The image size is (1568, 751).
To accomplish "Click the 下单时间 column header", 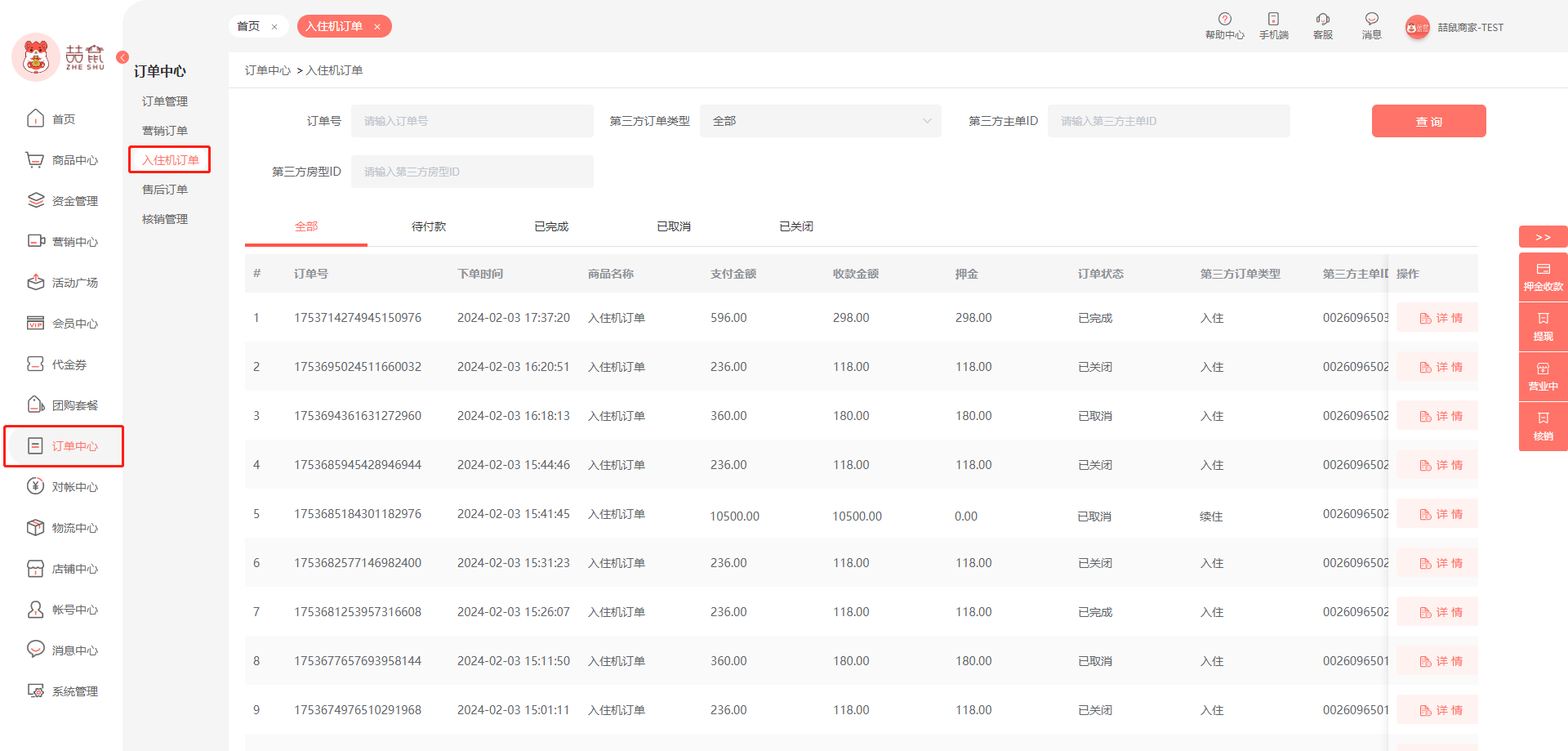I will click(480, 274).
